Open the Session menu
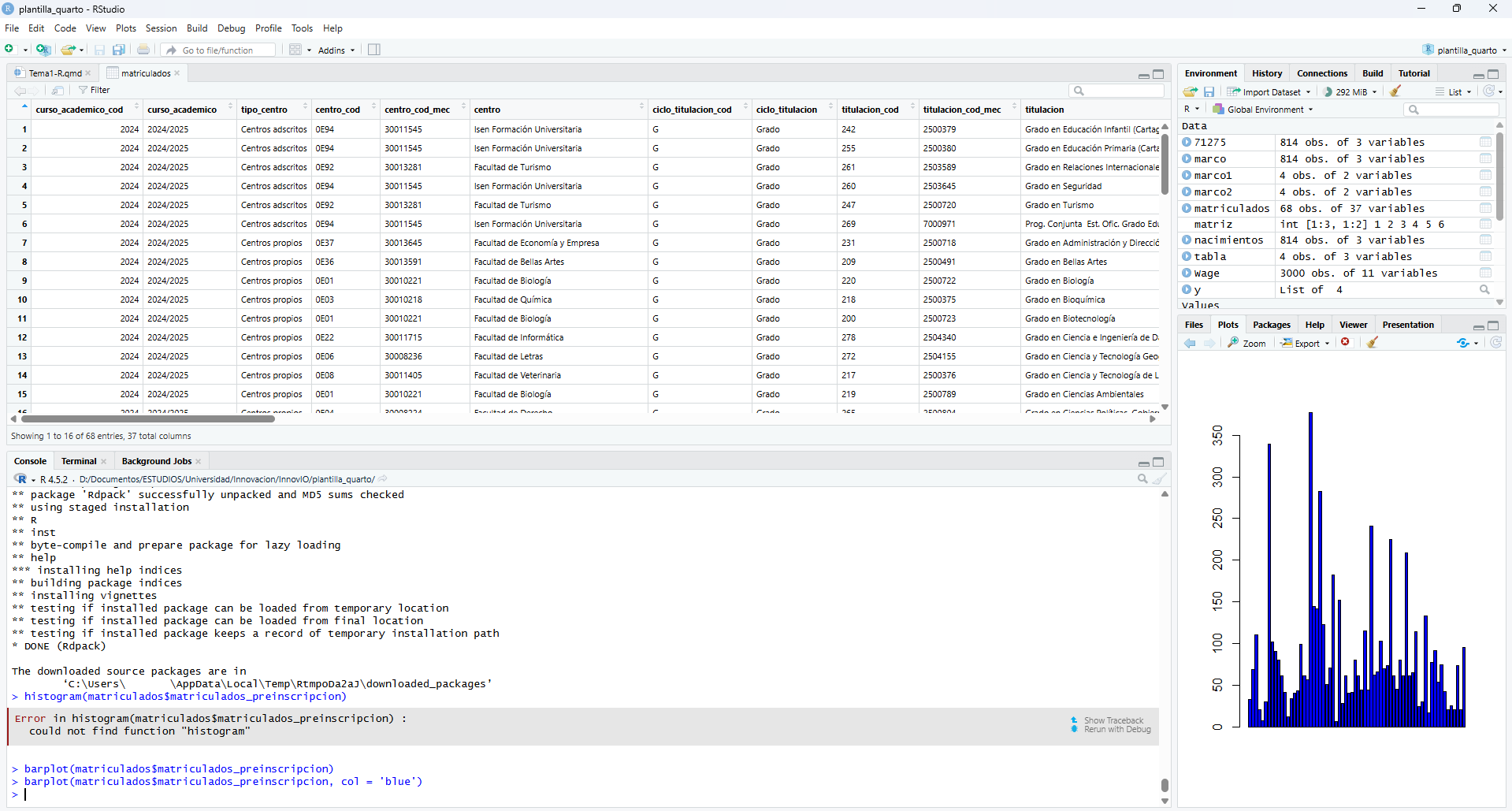Image resolution: width=1512 pixels, height=811 pixels. tap(161, 28)
